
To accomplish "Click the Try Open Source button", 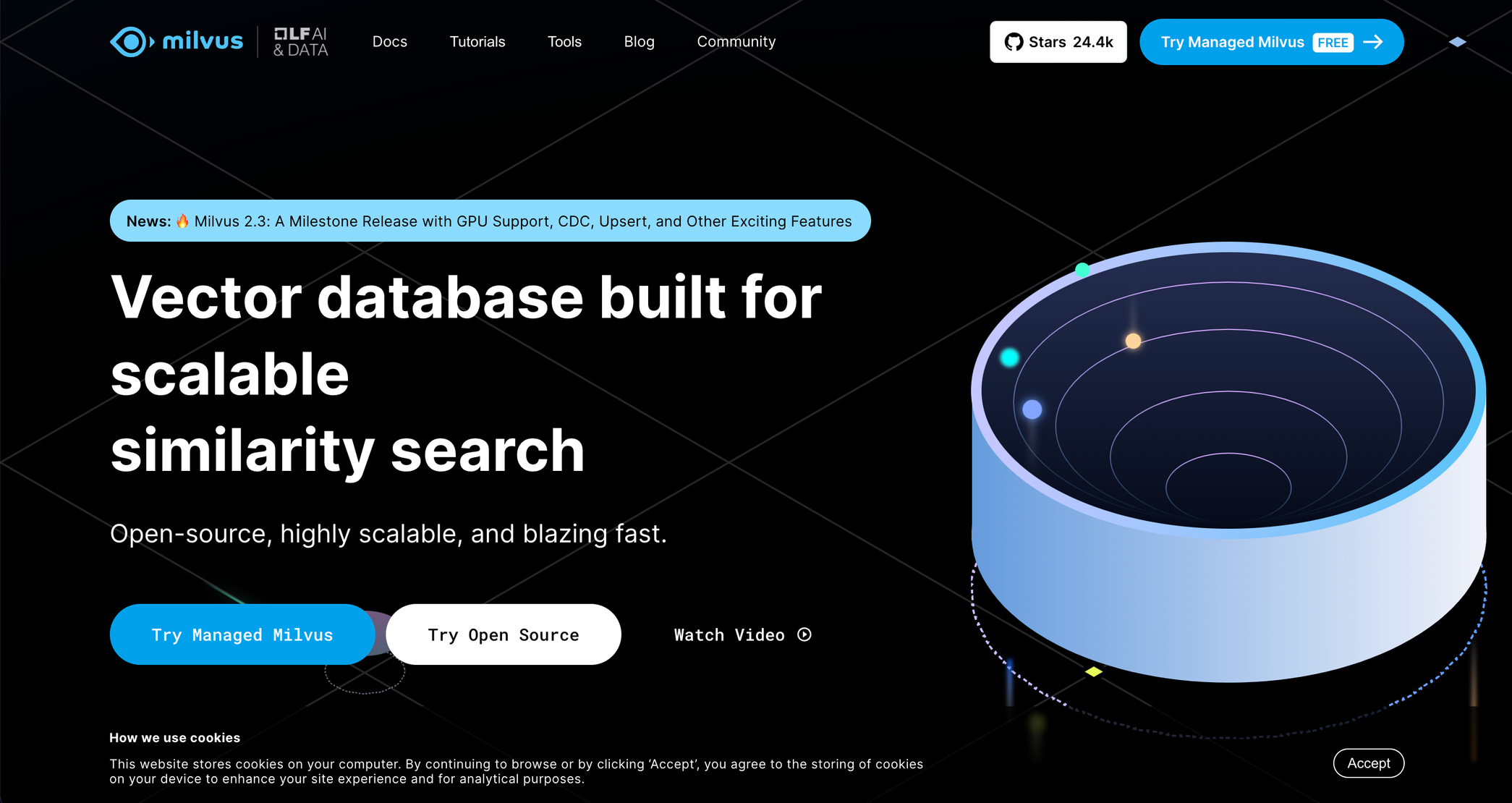I will click(x=503, y=634).
